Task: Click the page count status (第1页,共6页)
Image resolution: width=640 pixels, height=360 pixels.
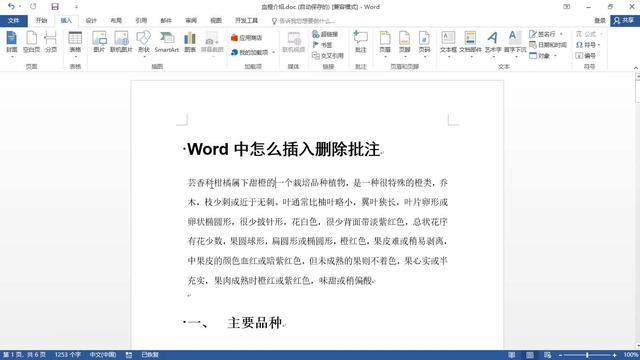Action: [24, 355]
